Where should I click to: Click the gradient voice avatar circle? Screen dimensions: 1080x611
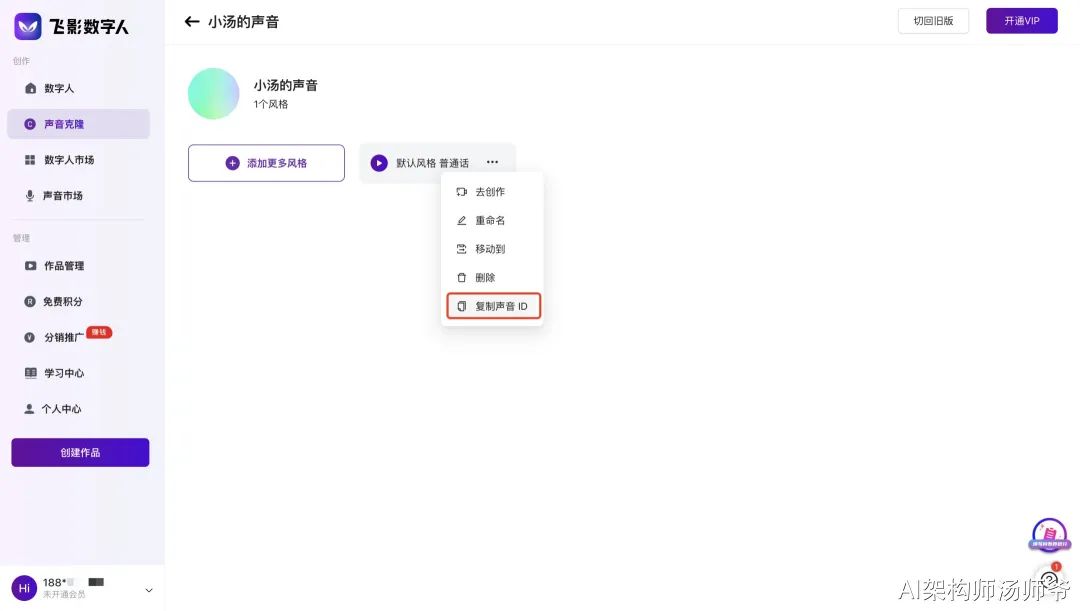pos(214,94)
